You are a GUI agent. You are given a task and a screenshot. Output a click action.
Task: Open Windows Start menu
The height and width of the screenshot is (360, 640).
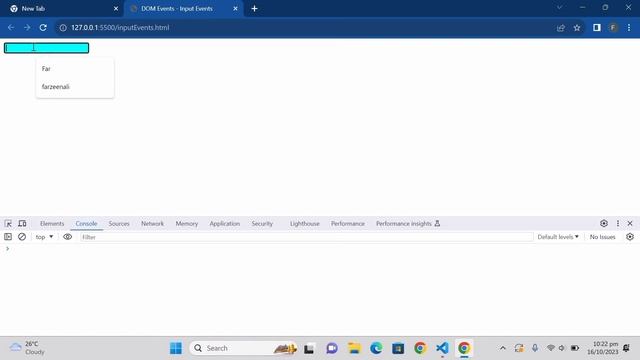pyautogui.click(x=176, y=348)
